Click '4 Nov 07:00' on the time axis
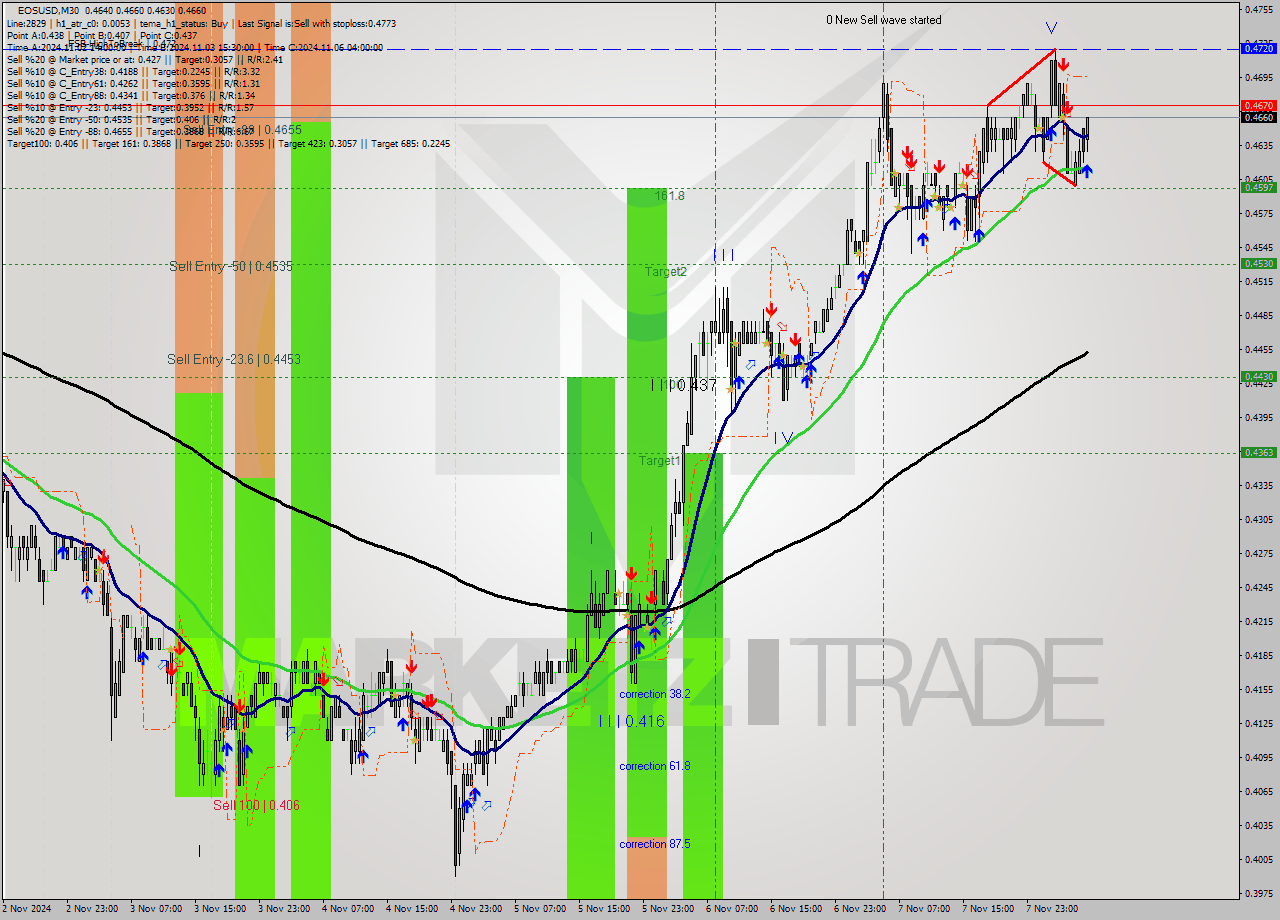 (x=348, y=909)
